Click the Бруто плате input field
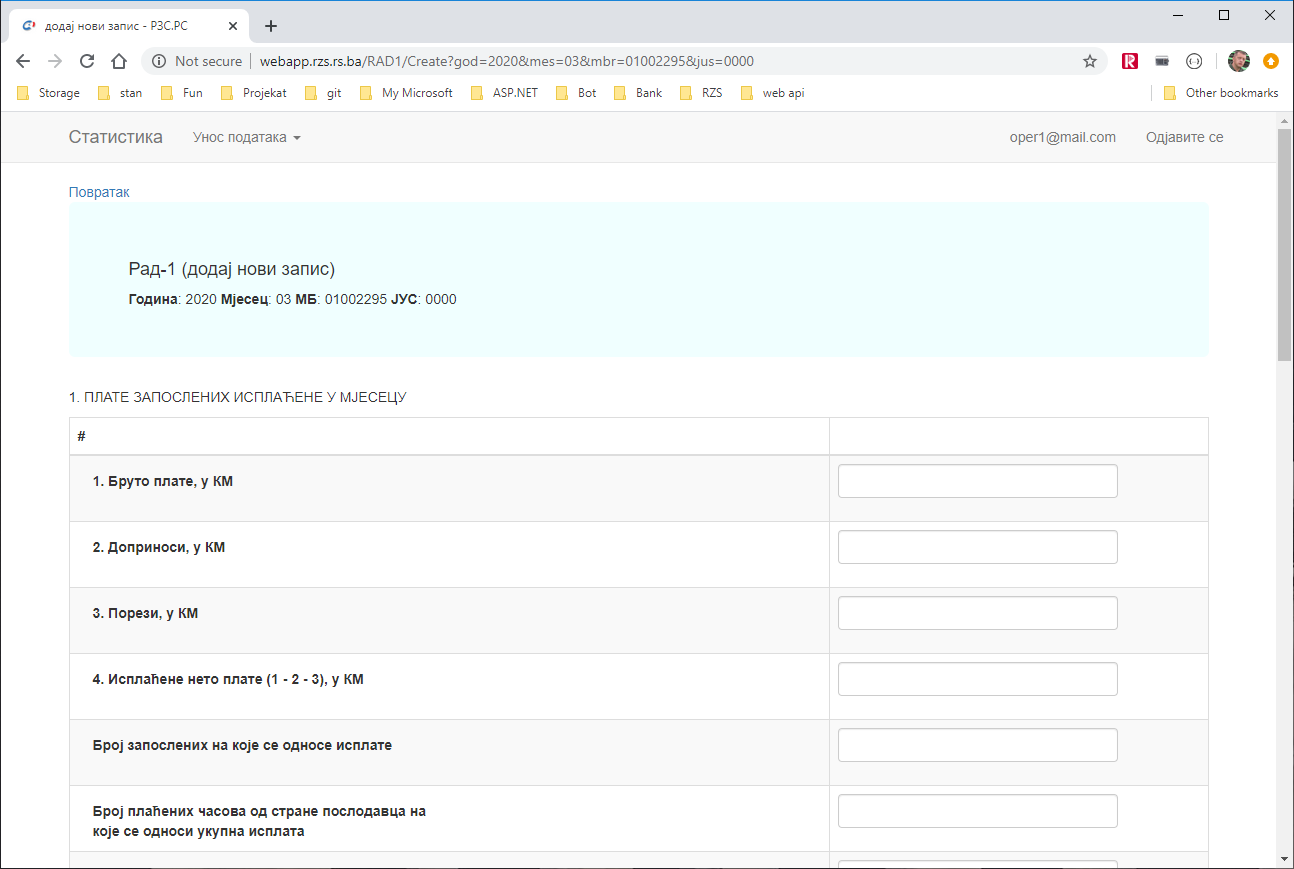1294x869 pixels. click(977, 481)
